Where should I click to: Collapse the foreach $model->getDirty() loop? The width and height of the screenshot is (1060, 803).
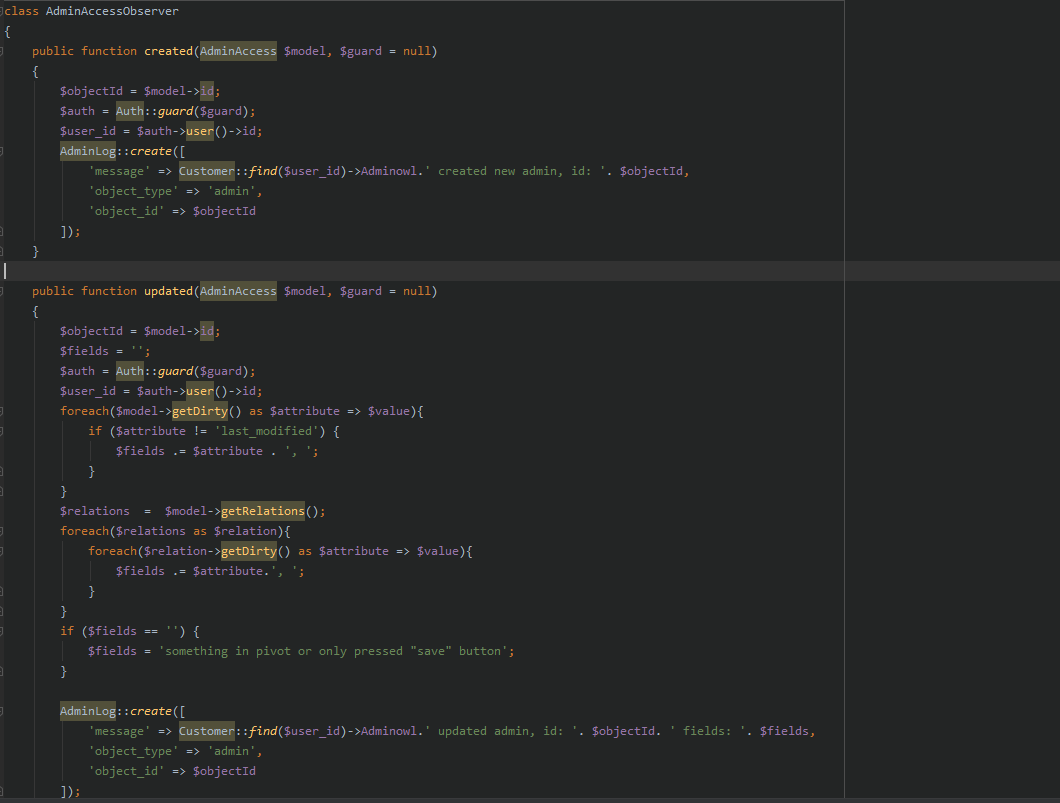[x=3, y=411]
